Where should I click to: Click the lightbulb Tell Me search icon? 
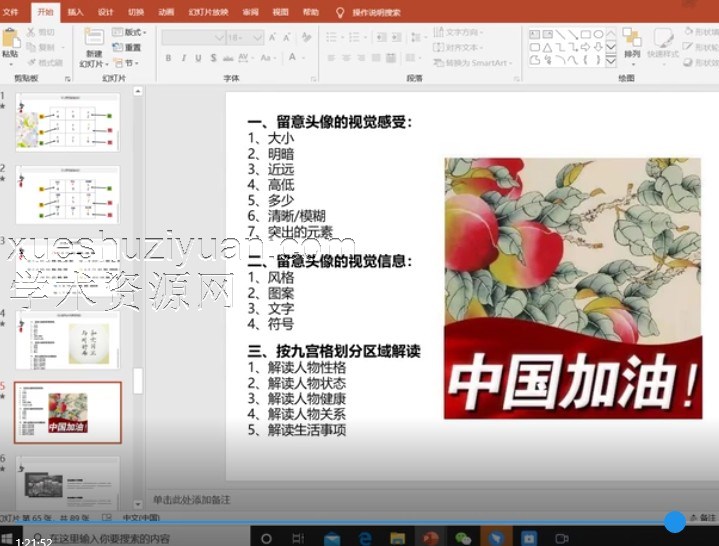point(340,12)
